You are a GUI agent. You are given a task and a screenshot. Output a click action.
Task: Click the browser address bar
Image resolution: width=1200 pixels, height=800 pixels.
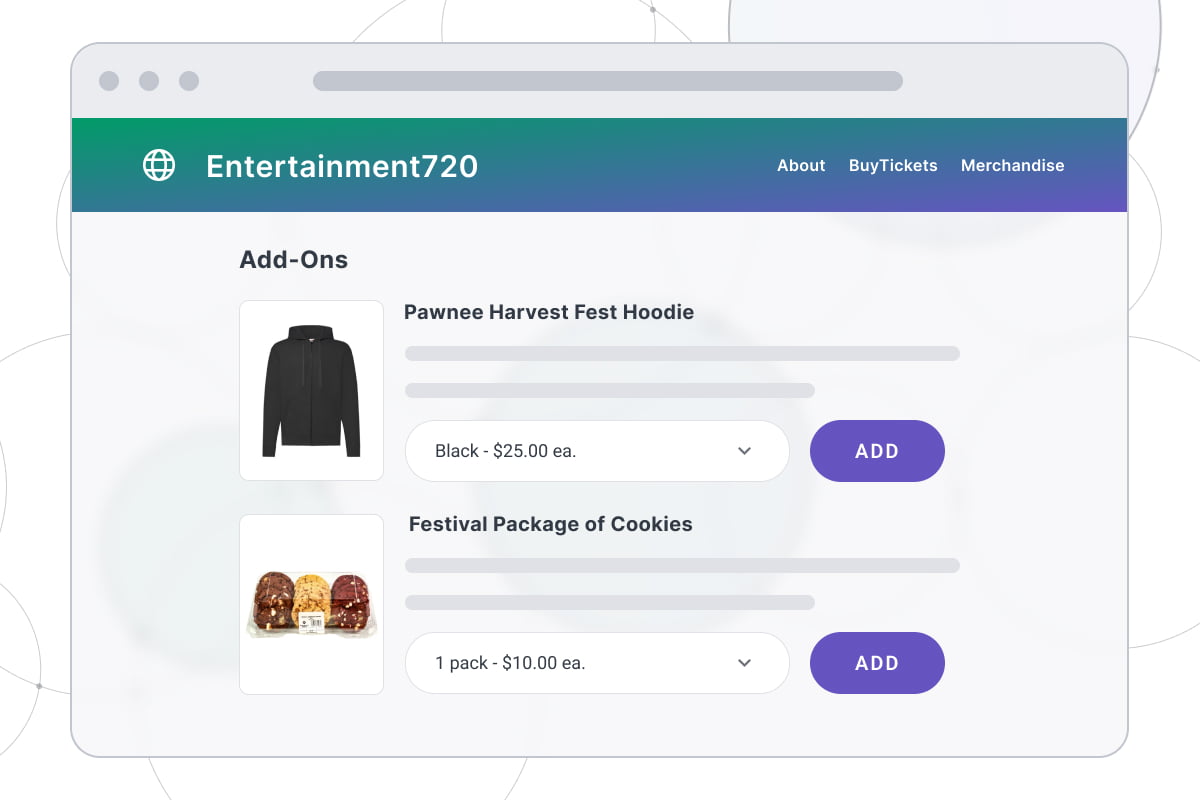608,82
